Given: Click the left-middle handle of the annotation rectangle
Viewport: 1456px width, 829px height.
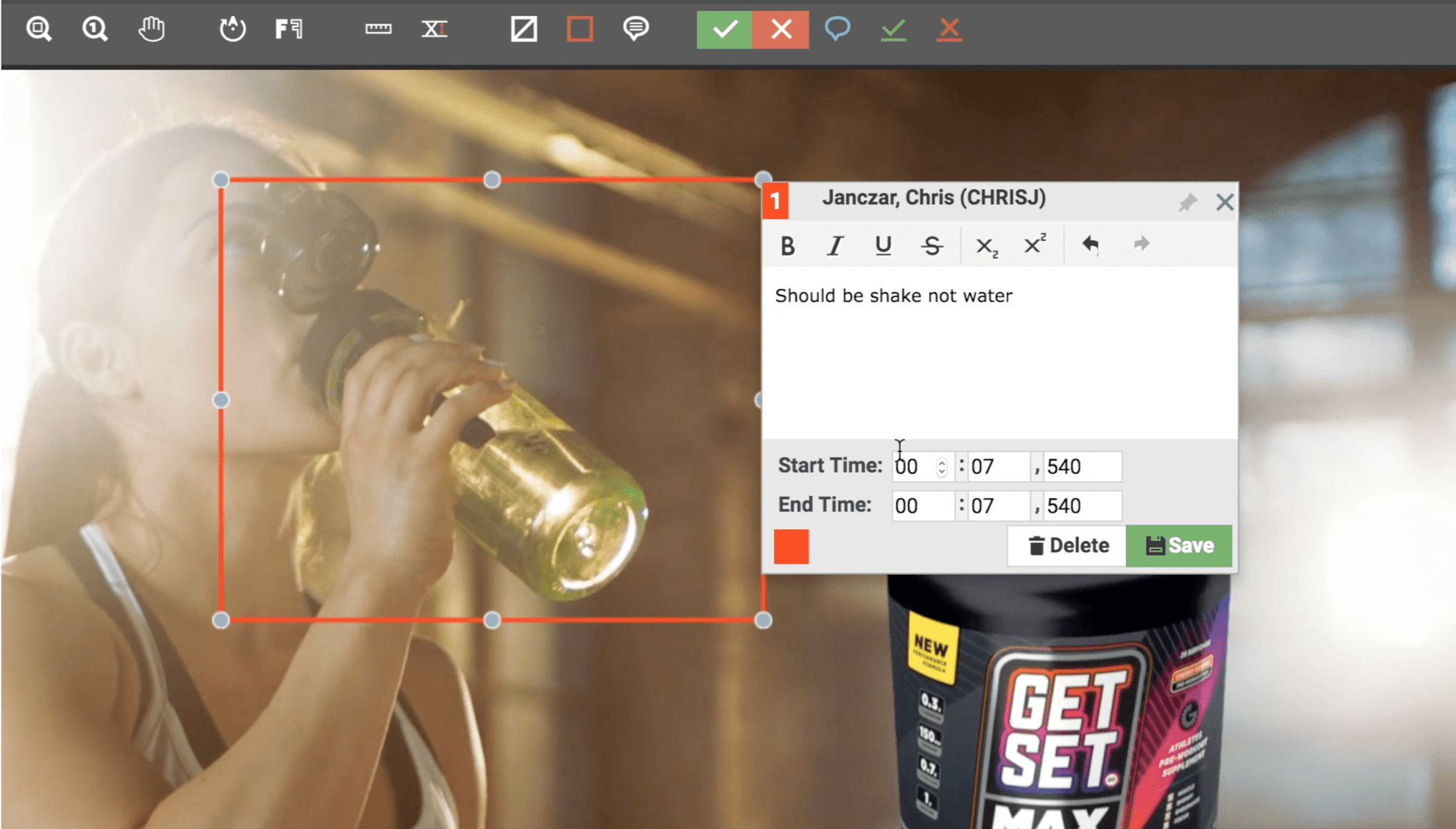Looking at the screenshot, I should (221, 400).
